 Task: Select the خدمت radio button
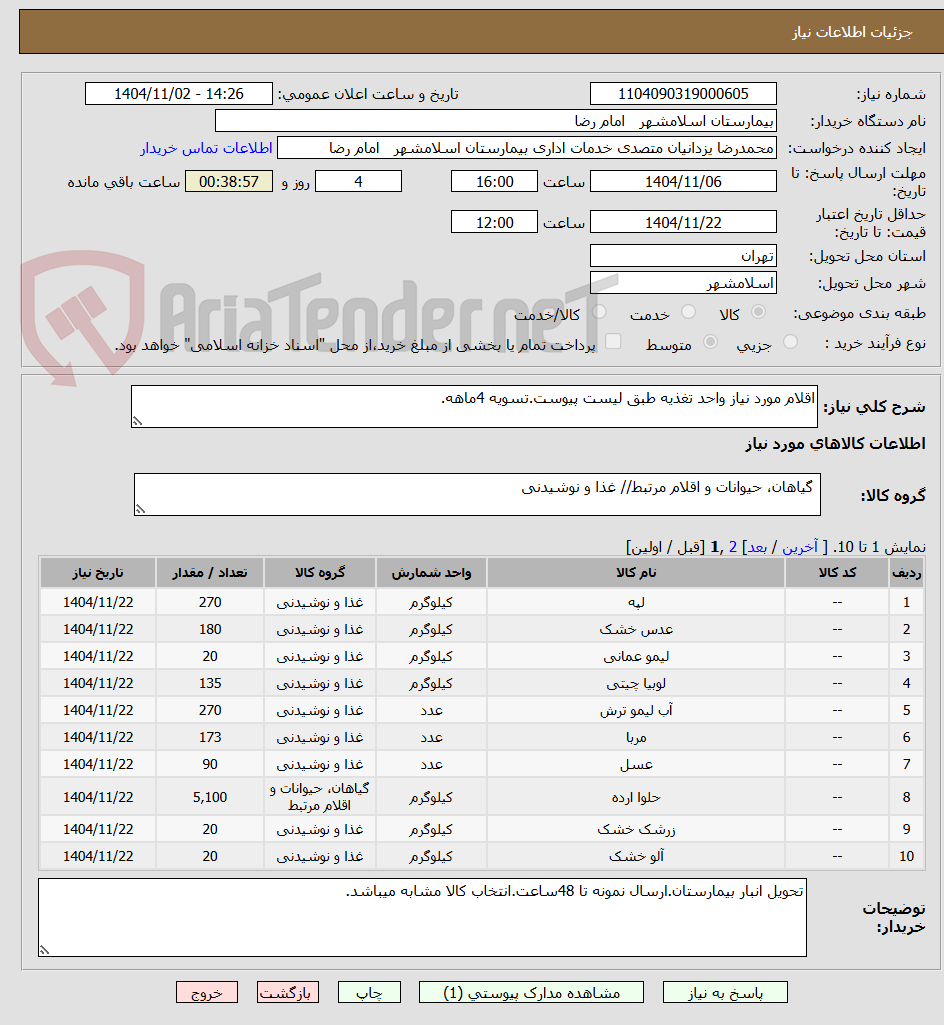point(688,312)
